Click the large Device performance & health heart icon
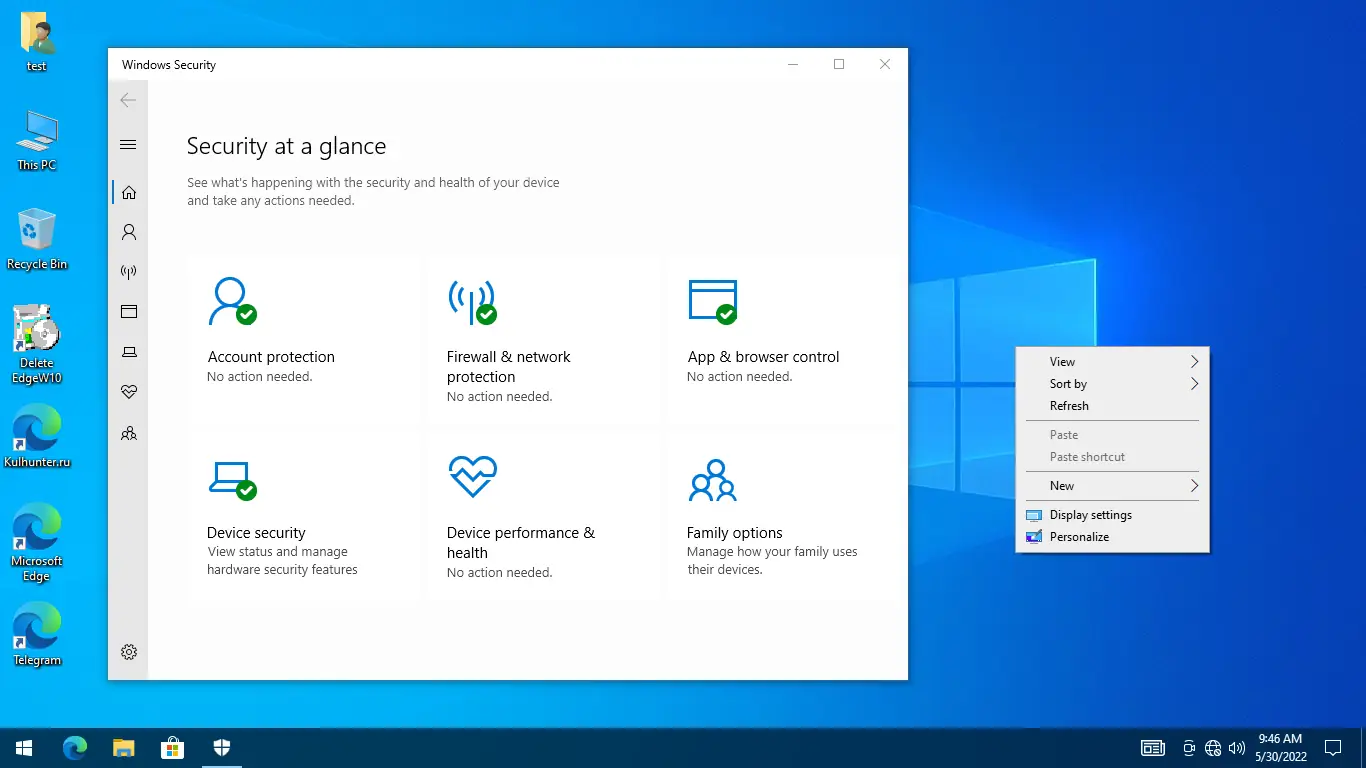1366x768 pixels. (x=472, y=477)
